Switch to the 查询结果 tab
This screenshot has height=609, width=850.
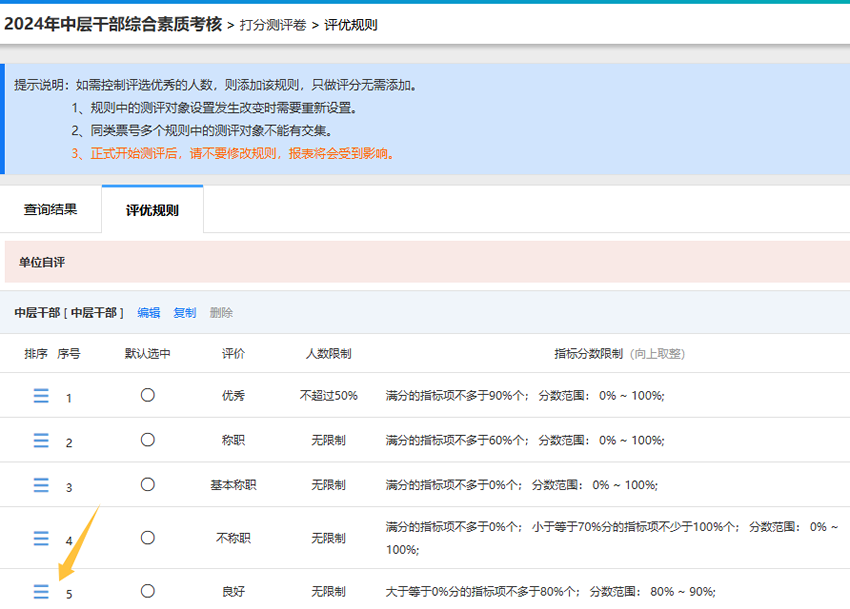(x=50, y=209)
